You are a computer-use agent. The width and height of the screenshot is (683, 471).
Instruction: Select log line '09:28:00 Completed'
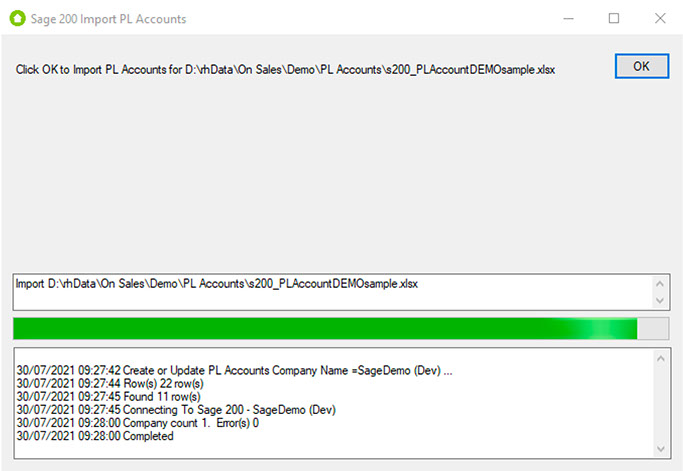(95, 436)
